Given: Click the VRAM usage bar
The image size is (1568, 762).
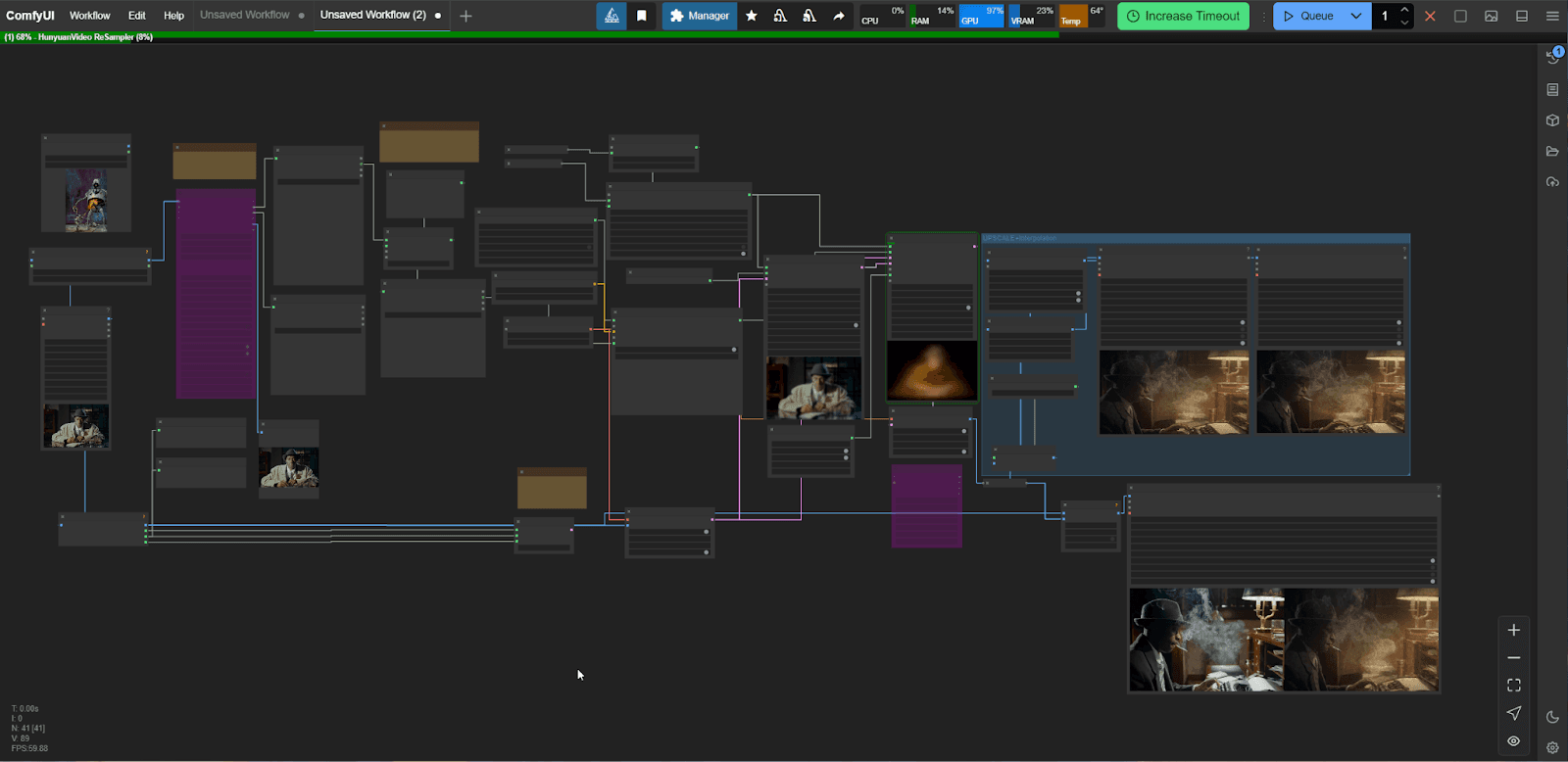Looking at the screenshot, I should tap(1032, 16).
